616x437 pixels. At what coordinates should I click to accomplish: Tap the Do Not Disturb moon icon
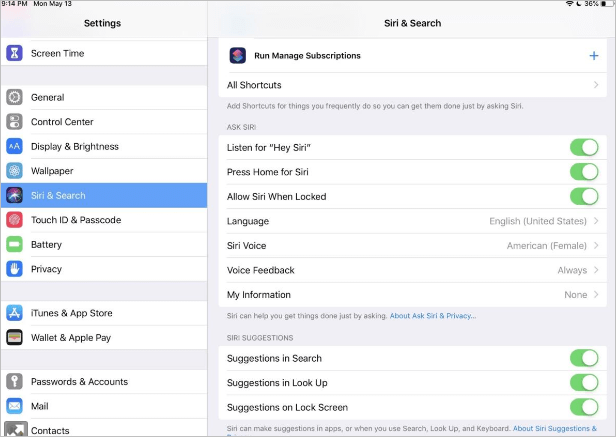(579, 4)
